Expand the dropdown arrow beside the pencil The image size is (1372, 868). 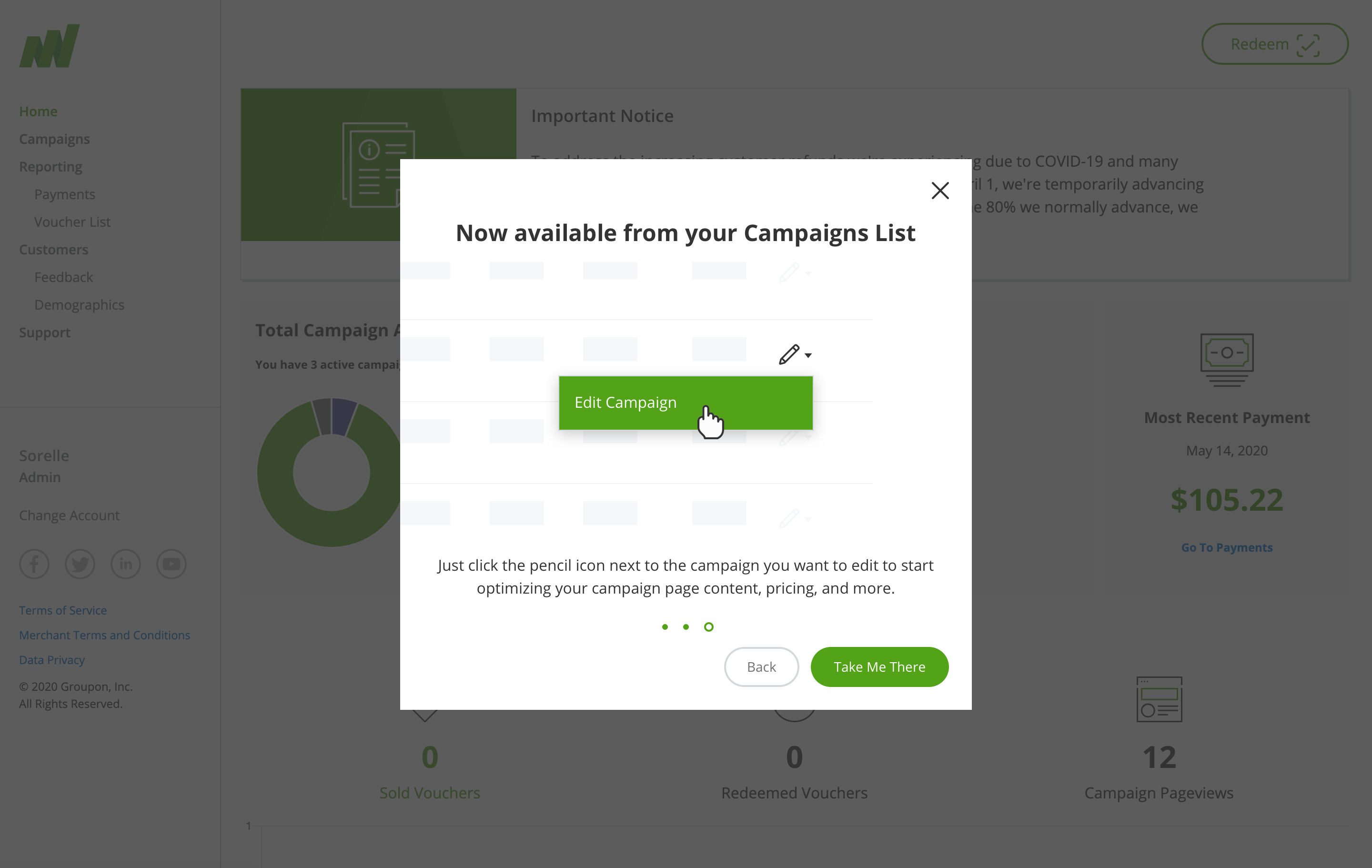(x=808, y=356)
